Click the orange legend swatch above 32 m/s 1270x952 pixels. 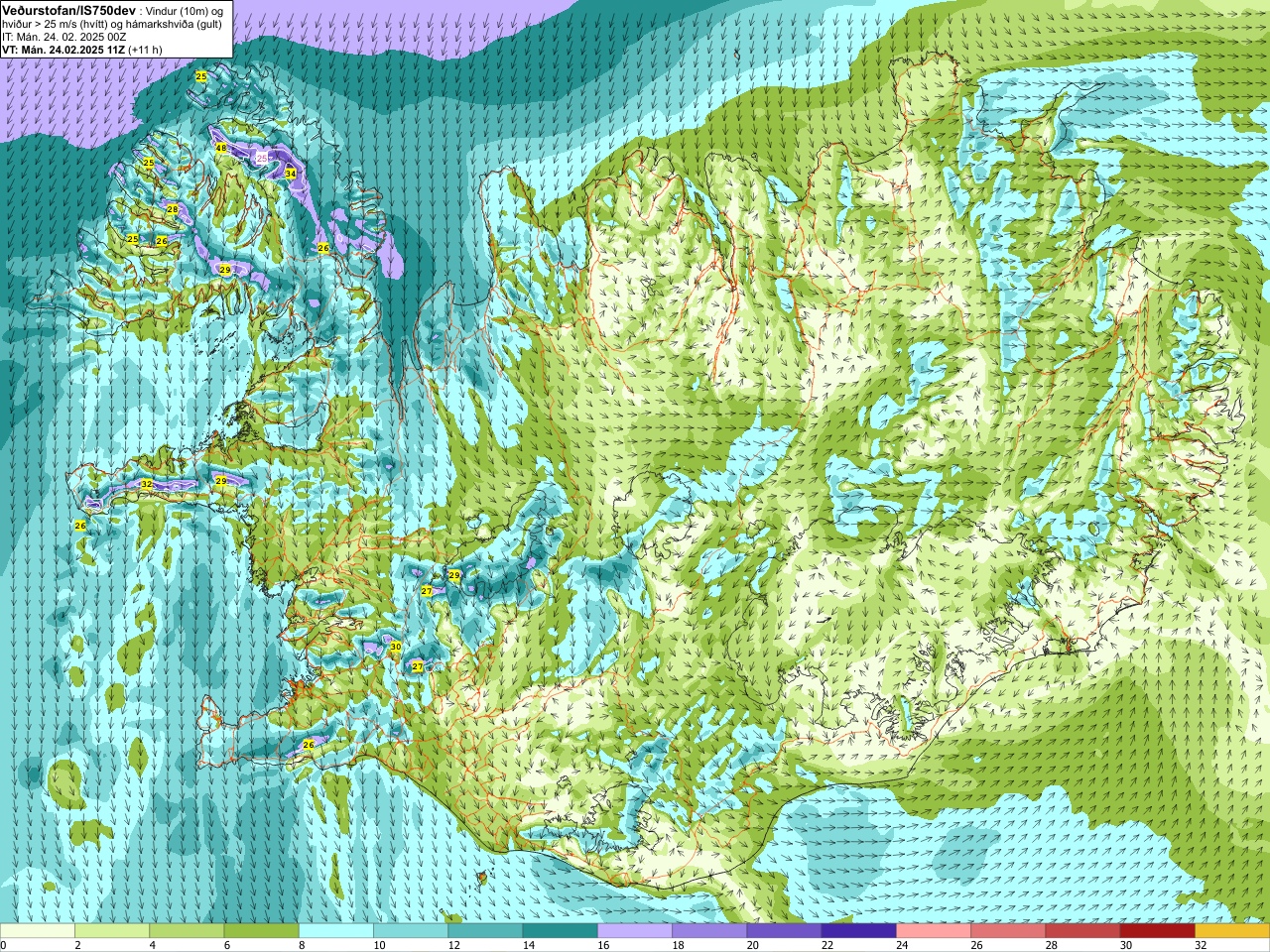tap(1232, 931)
